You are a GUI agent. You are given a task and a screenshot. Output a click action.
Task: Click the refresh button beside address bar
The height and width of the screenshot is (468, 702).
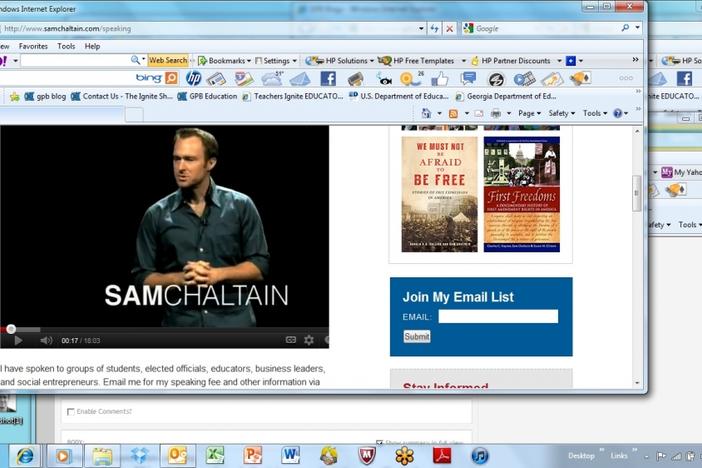(x=435, y=28)
